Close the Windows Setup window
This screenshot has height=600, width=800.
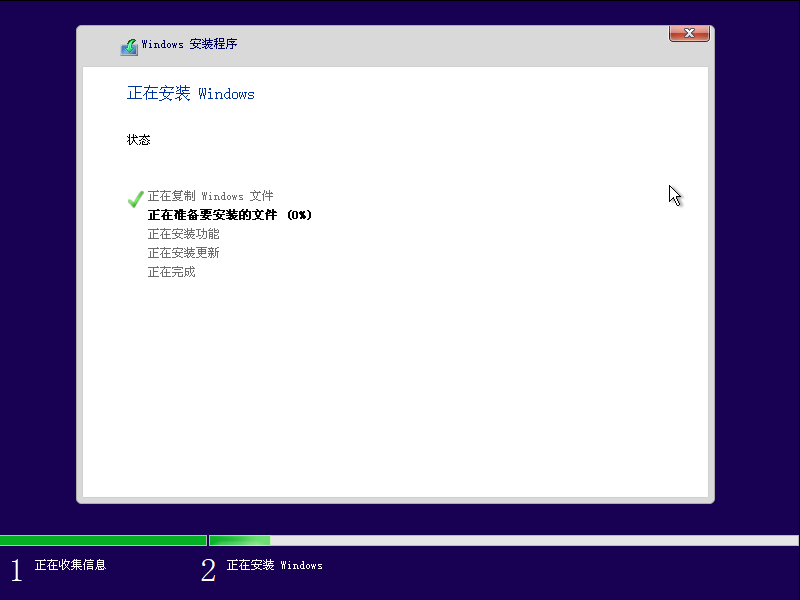pyautogui.click(x=688, y=33)
